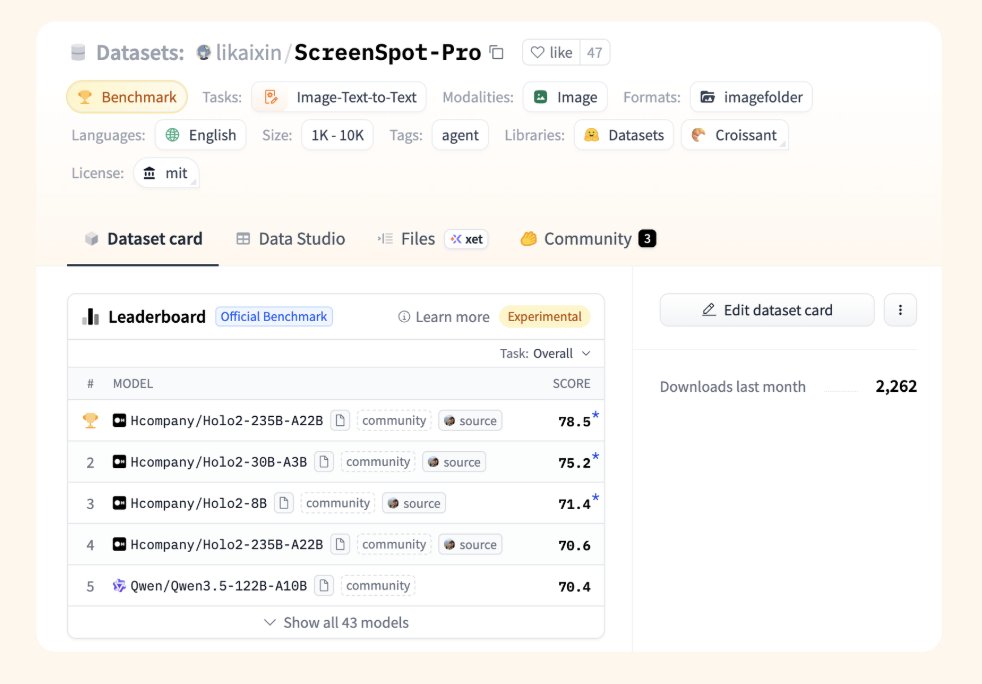Click community tag on Holo2-8B row

pos(338,503)
